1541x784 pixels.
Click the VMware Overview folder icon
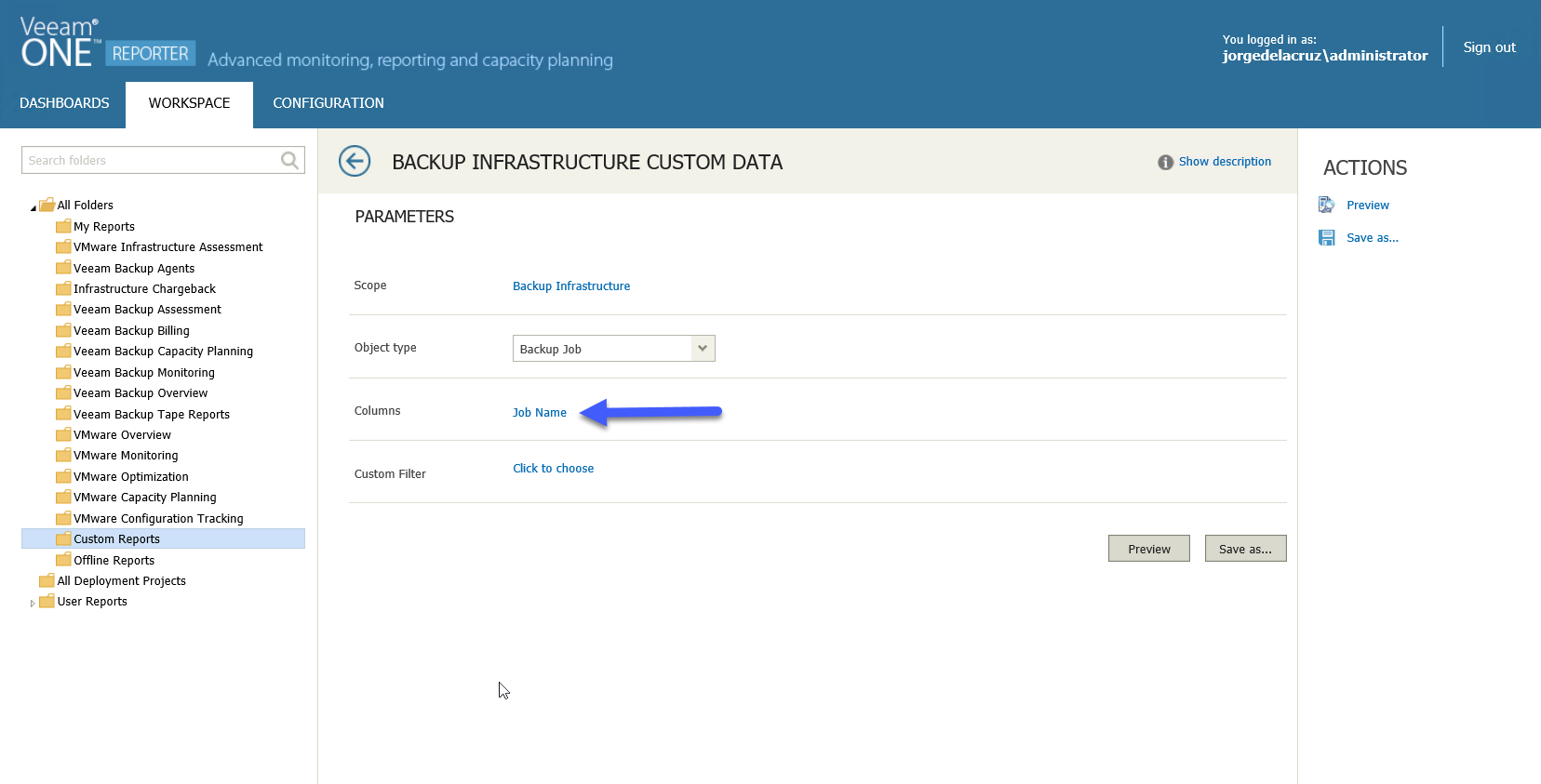click(63, 434)
